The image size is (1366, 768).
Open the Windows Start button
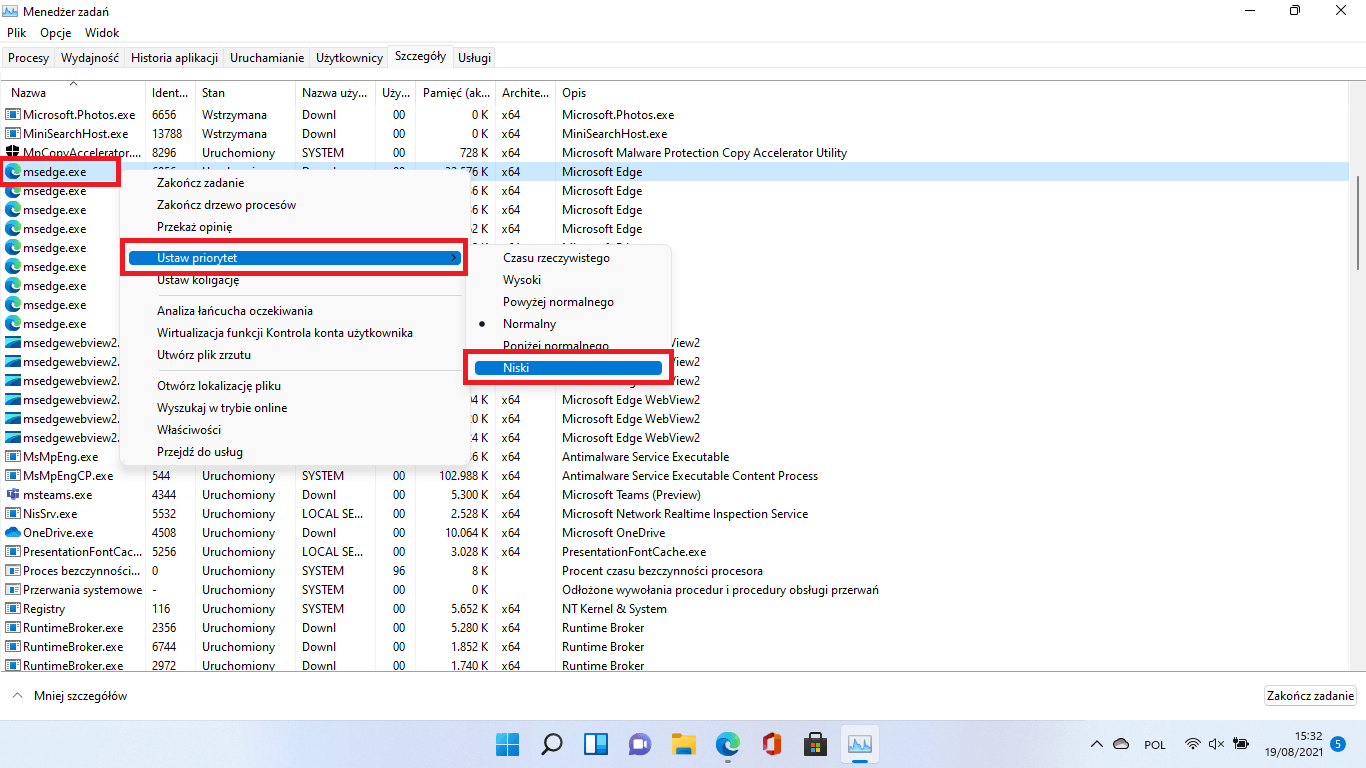coord(507,745)
